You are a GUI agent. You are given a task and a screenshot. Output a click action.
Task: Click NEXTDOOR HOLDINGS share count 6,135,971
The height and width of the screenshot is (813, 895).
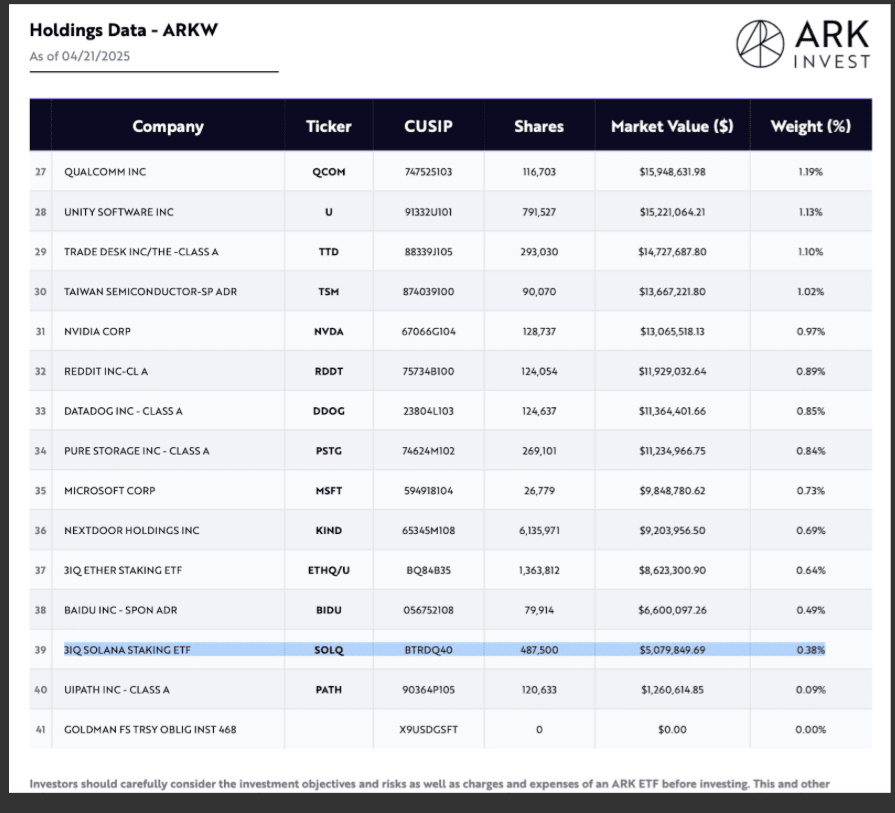(x=539, y=530)
